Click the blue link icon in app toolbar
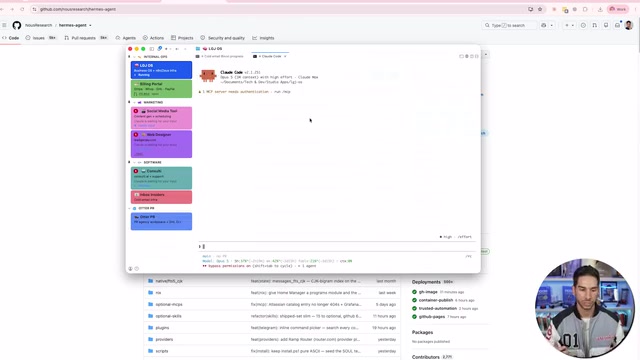 (160, 49)
